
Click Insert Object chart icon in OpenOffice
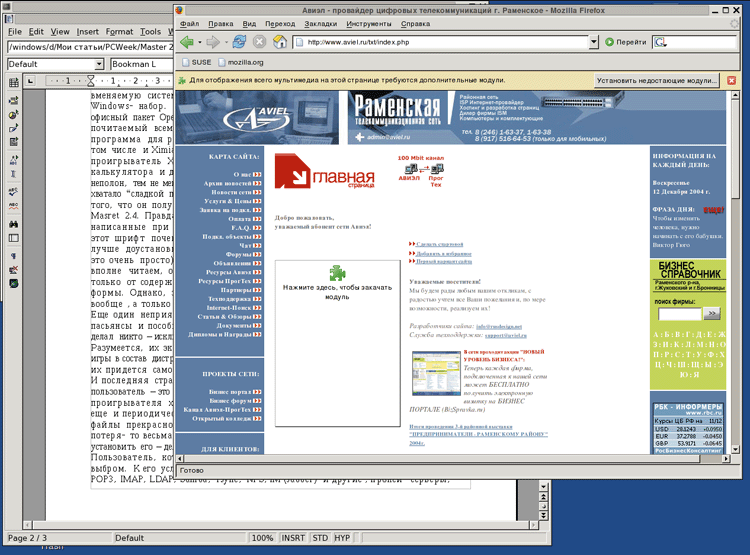(x=14, y=115)
